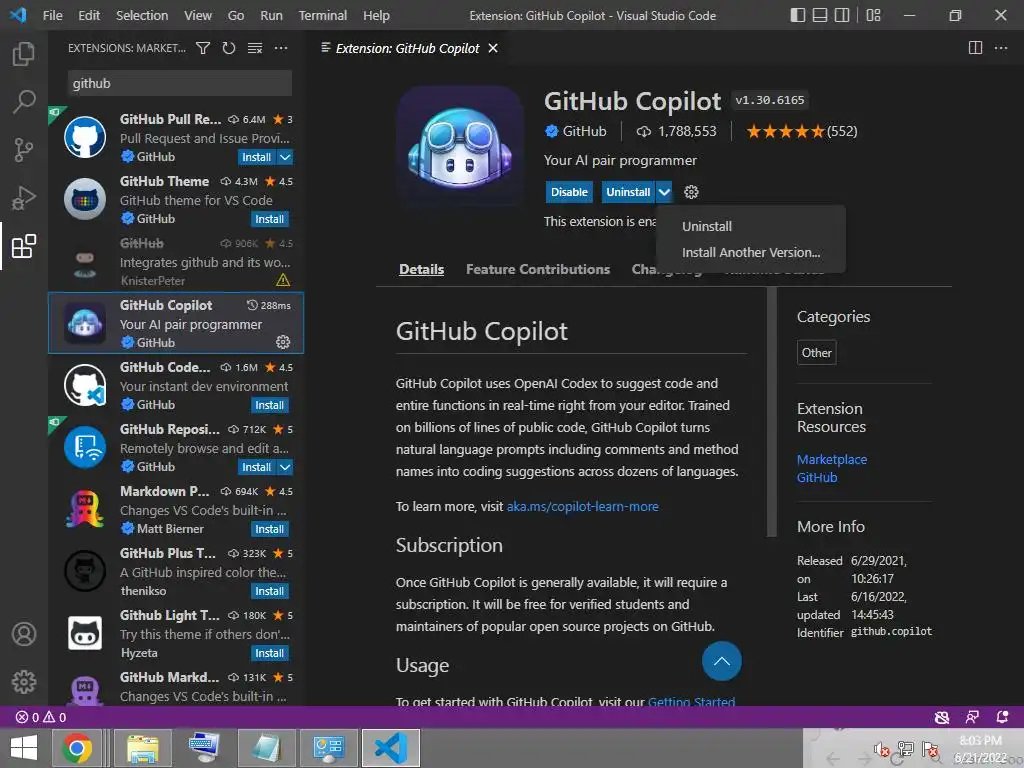The height and width of the screenshot is (768, 1024).
Task: Switch to the Details tab
Action: [x=421, y=269]
